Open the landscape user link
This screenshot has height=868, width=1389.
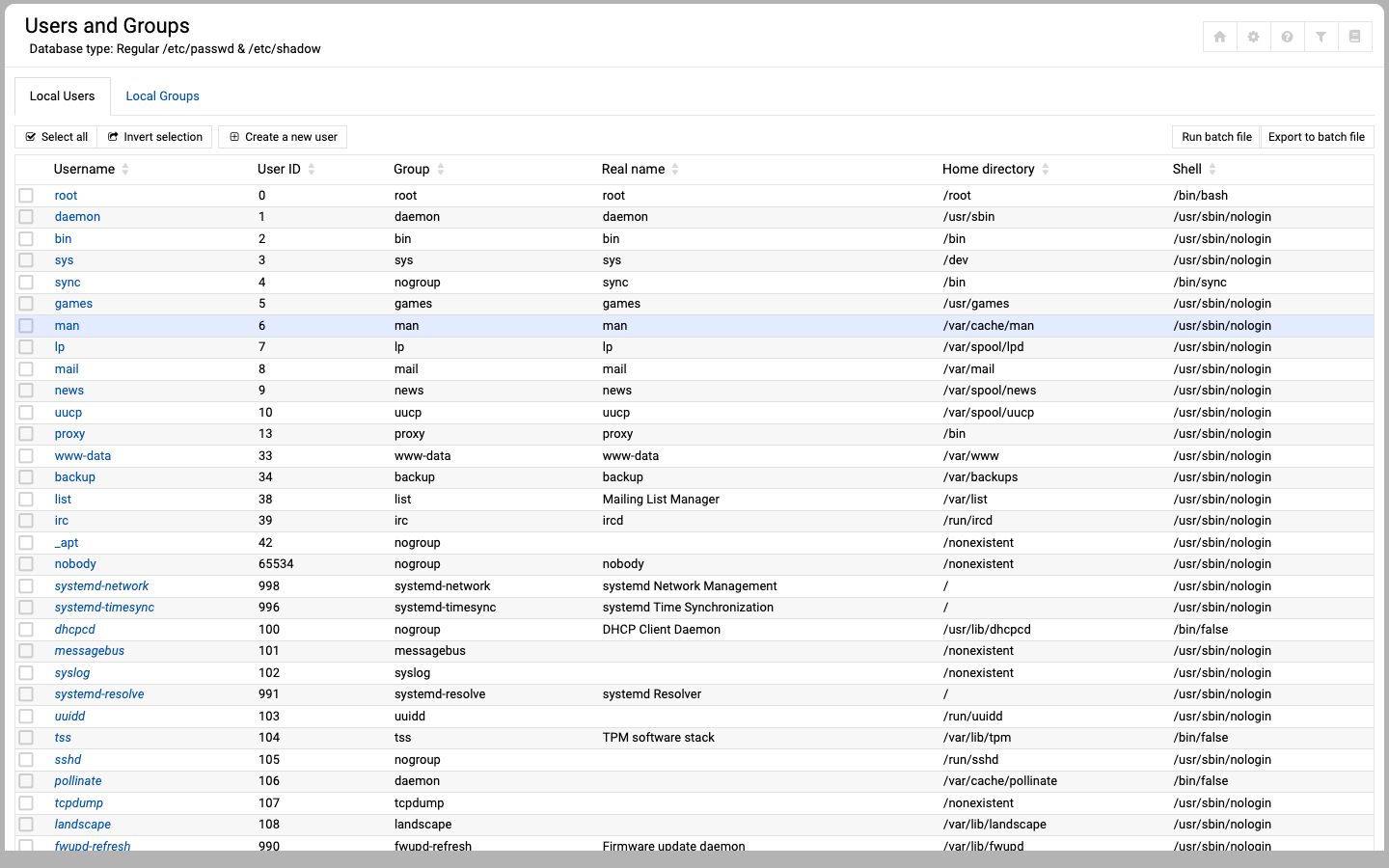(x=83, y=825)
